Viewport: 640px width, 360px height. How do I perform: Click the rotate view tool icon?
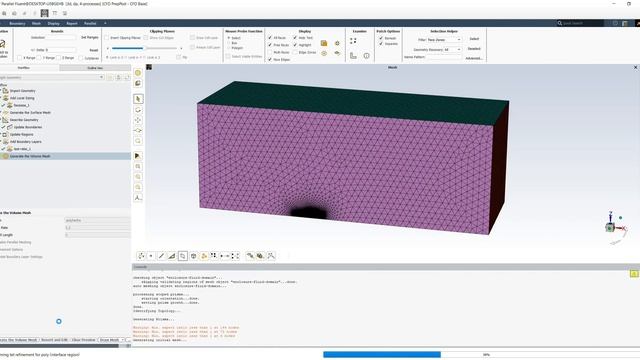point(138,110)
